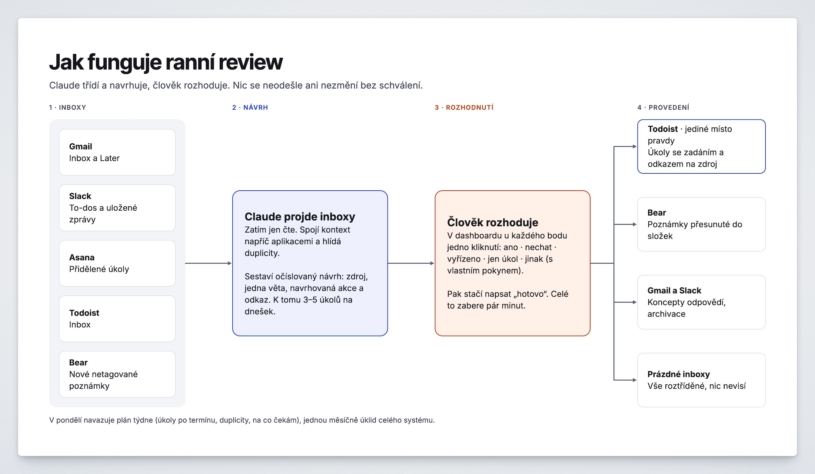Viewport: 815px width, 474px height.
Task: Click the "4 · PROVEDENÍ" column label
Action: click(663, 108)
